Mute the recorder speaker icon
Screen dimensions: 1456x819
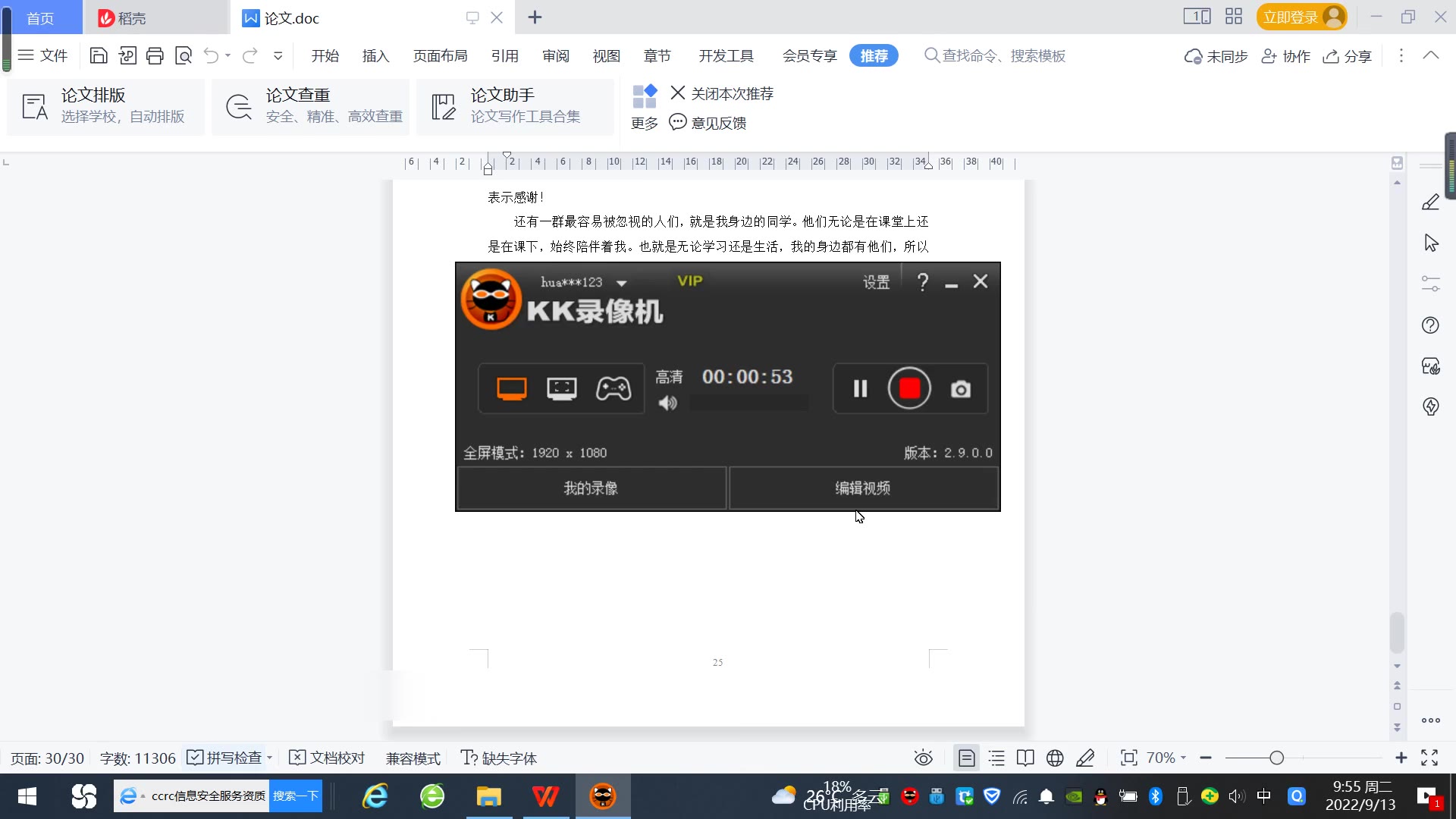point(667,403)
